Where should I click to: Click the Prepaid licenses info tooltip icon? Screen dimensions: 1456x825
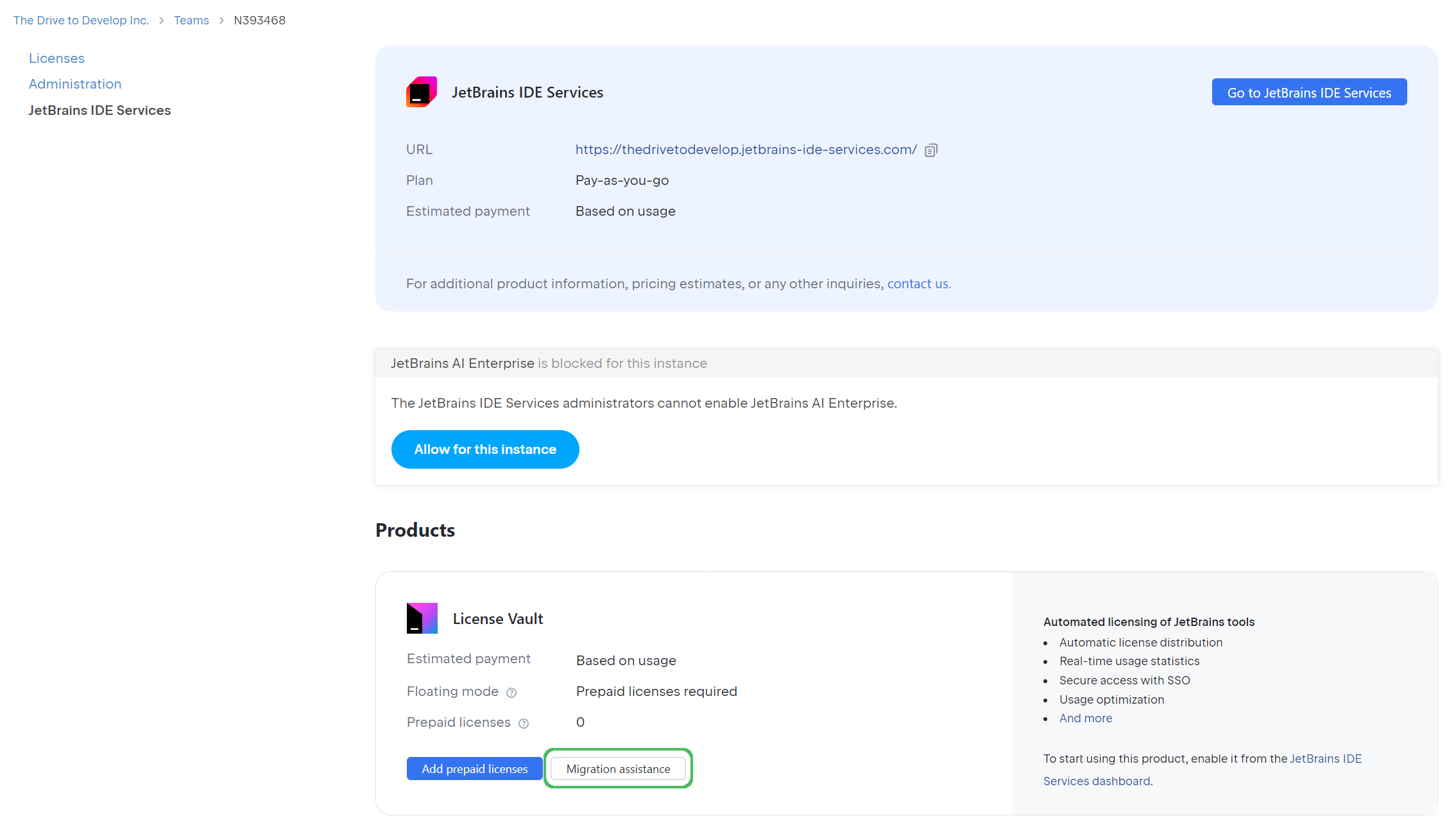524,722
